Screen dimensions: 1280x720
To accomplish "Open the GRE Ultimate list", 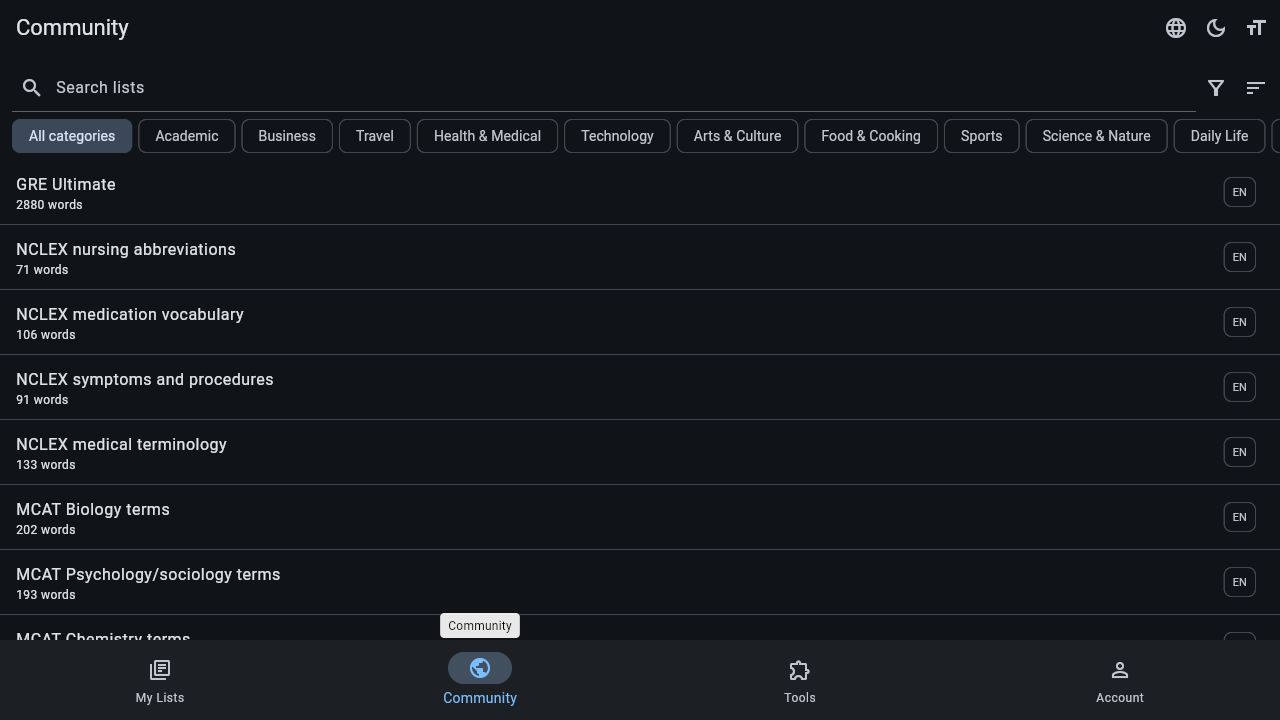I will pyautogui.click(x=640, y=193).
